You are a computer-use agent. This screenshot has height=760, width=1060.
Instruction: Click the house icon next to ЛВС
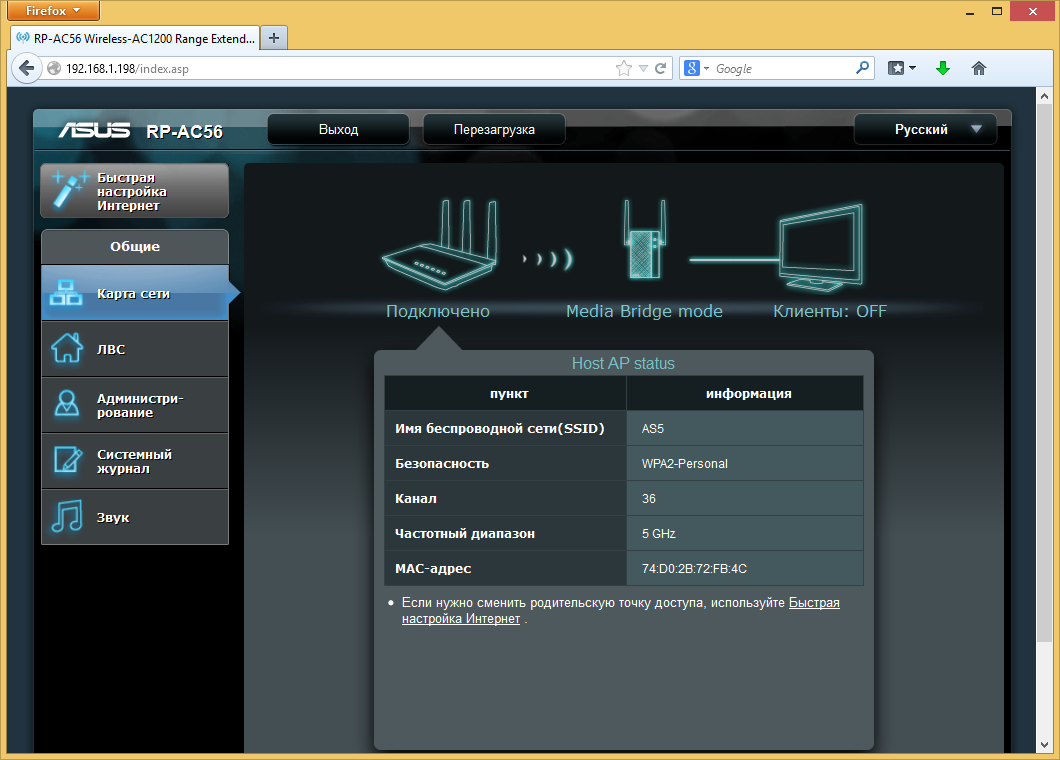tap(67, 348)
